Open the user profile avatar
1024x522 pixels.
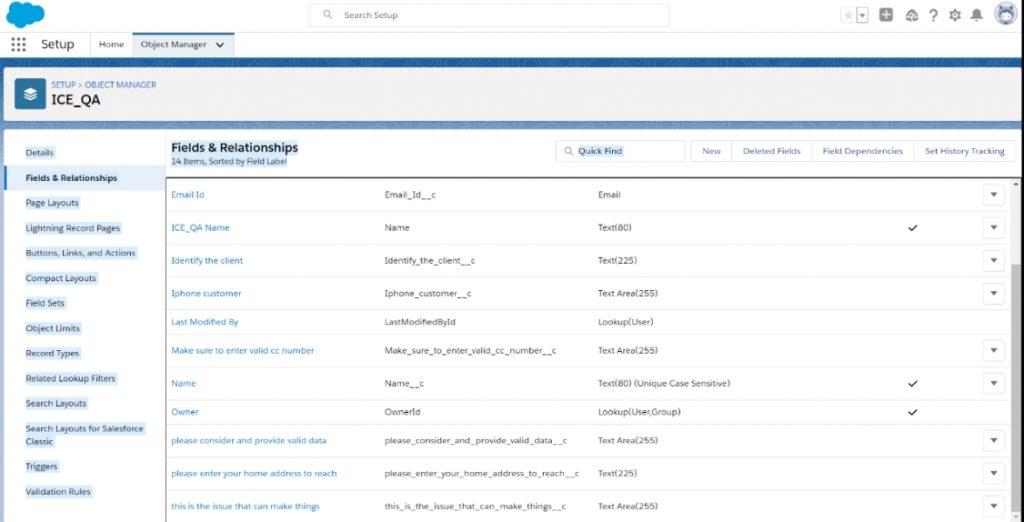[x=1005, y=15]
